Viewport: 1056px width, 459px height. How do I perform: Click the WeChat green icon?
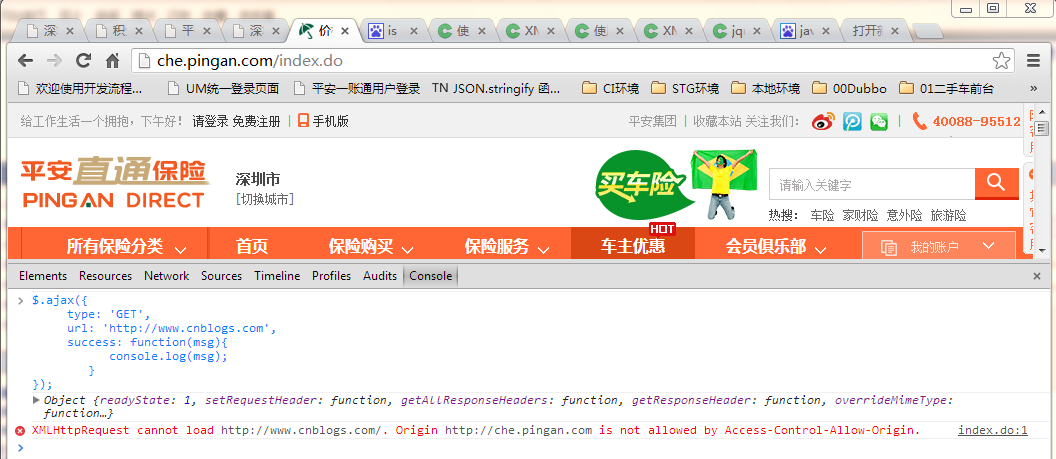click(879, 121)
